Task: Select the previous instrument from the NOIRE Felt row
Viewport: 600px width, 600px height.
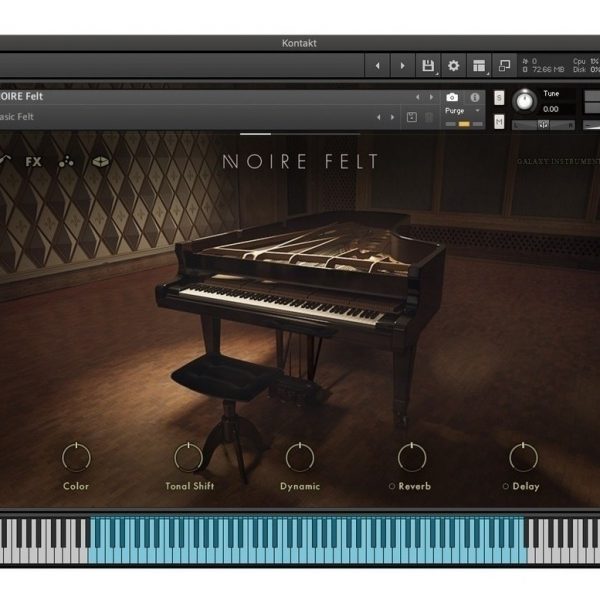Action: tap(418, 98)
